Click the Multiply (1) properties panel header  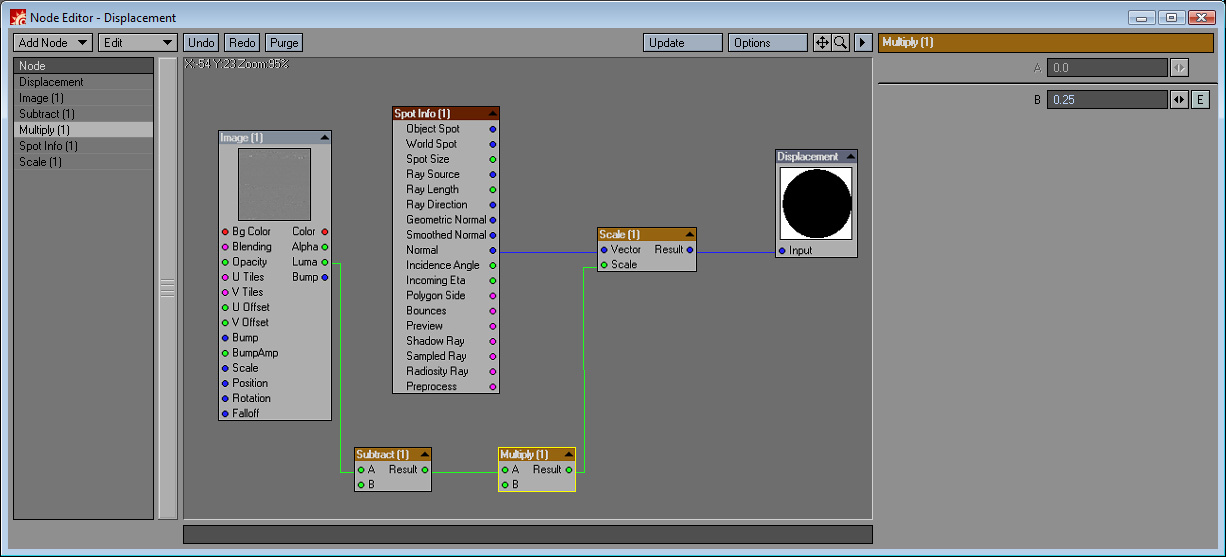click(x=1046, y=43)
